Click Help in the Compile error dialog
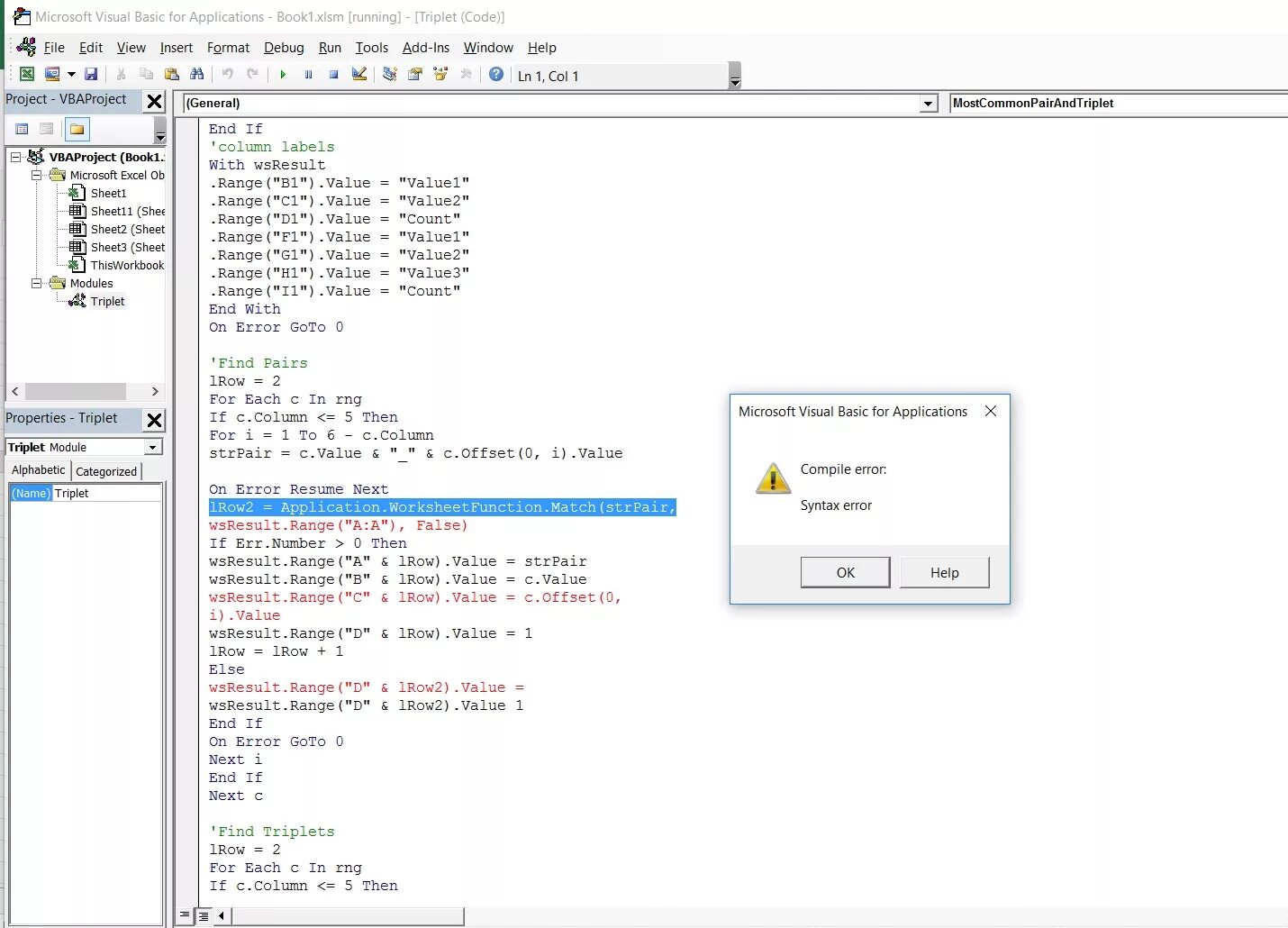The image size is (1288, 928). [x=944, y=572]
